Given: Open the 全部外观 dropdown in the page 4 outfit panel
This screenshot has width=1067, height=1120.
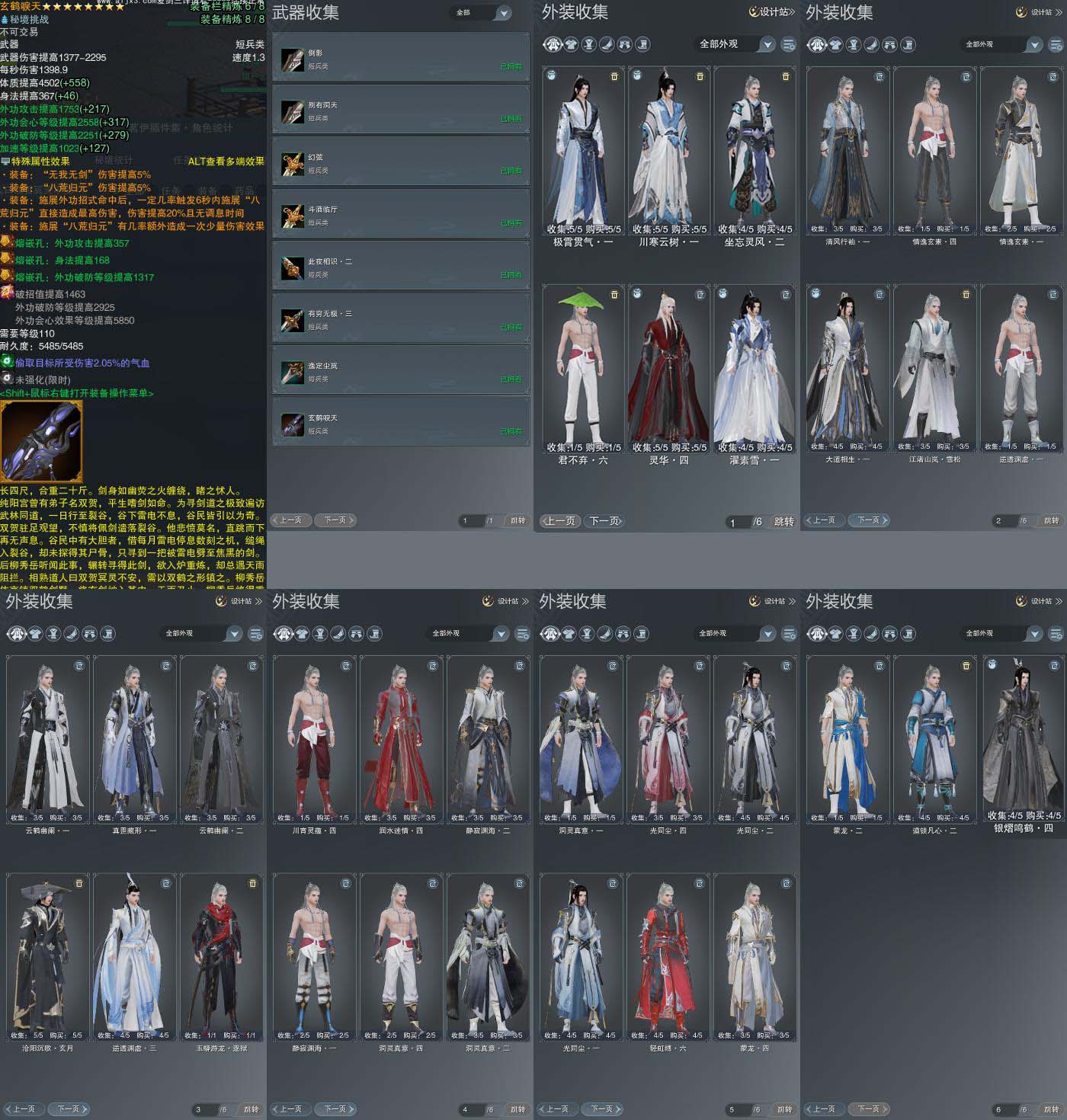Looking at the screenshot, I should coord(467,634).
